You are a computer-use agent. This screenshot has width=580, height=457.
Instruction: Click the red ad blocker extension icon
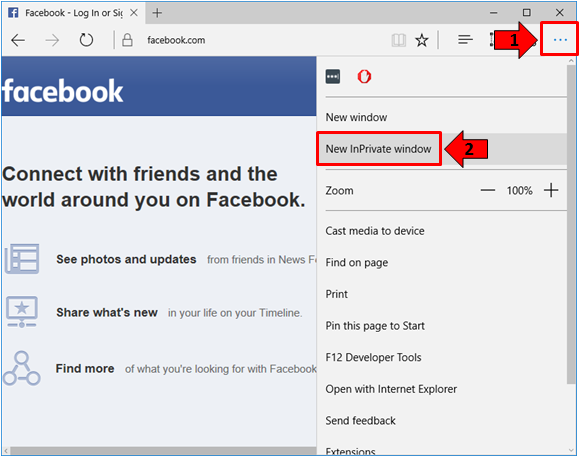(364, 77)
